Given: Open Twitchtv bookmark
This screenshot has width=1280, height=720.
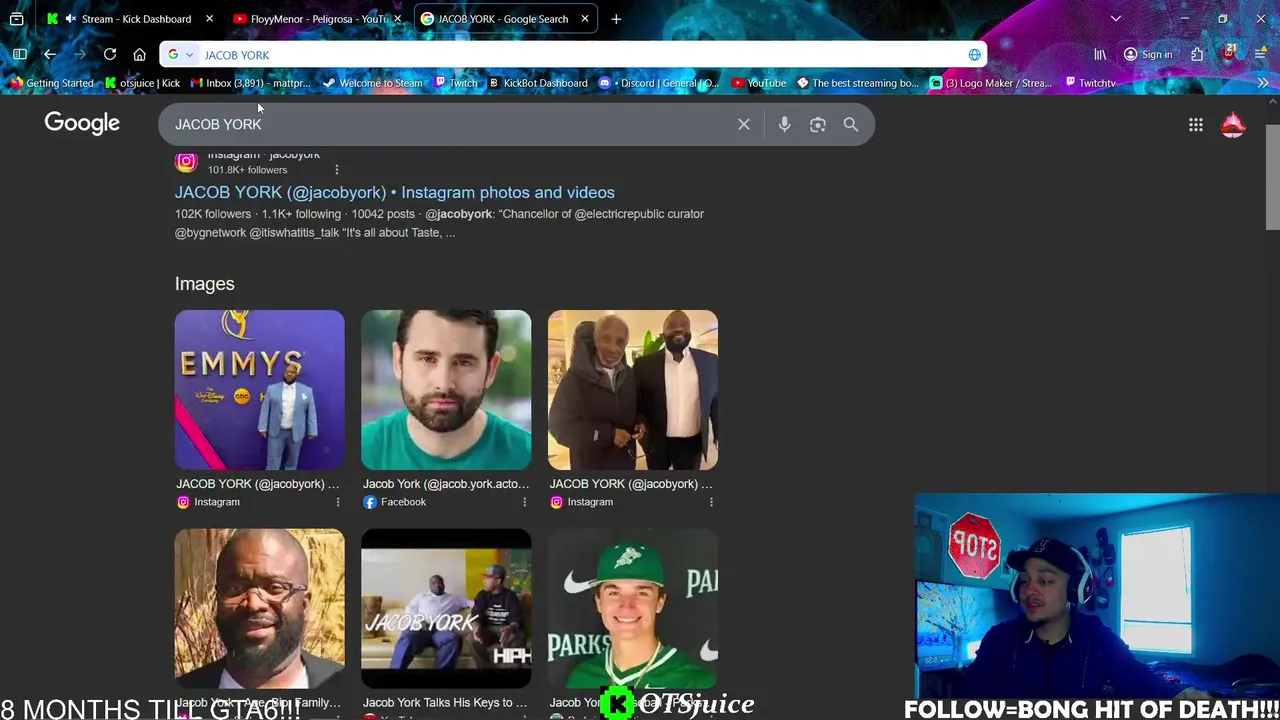Looking at the screenshot, I should pyautogui.click(x=1090, y=83).
